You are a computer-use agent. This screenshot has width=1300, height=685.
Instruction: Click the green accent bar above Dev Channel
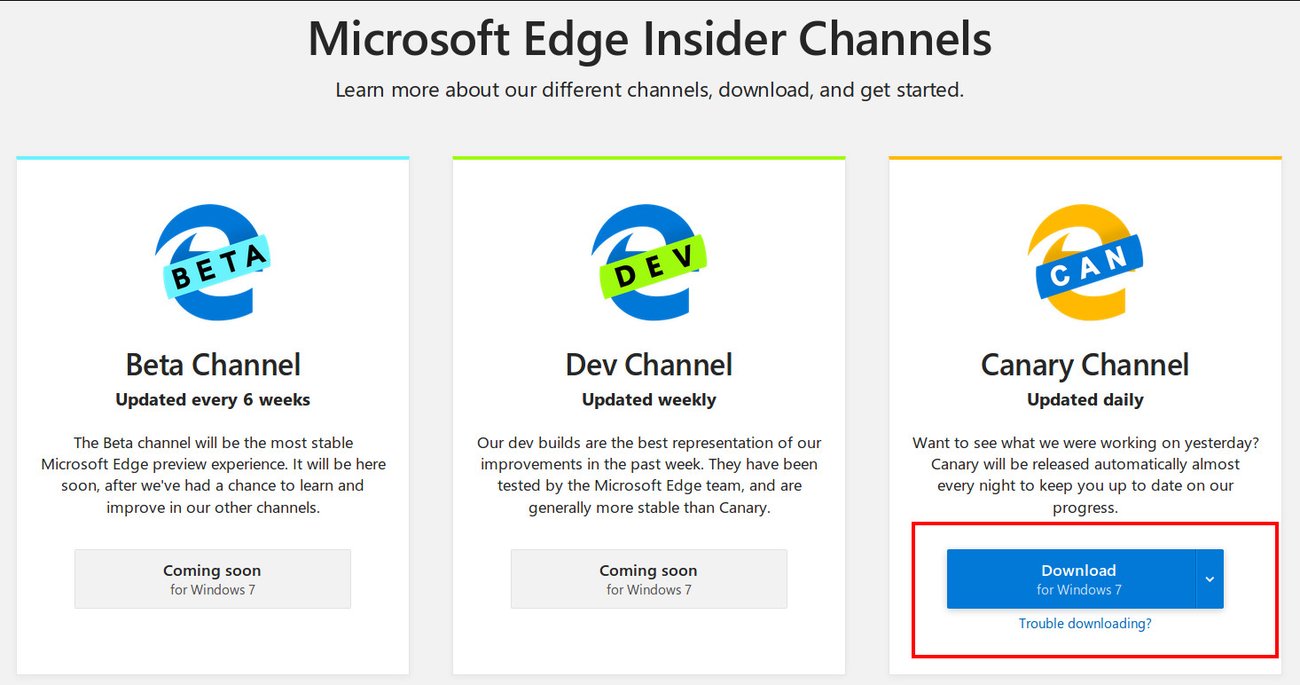click(x=649, y=157)
